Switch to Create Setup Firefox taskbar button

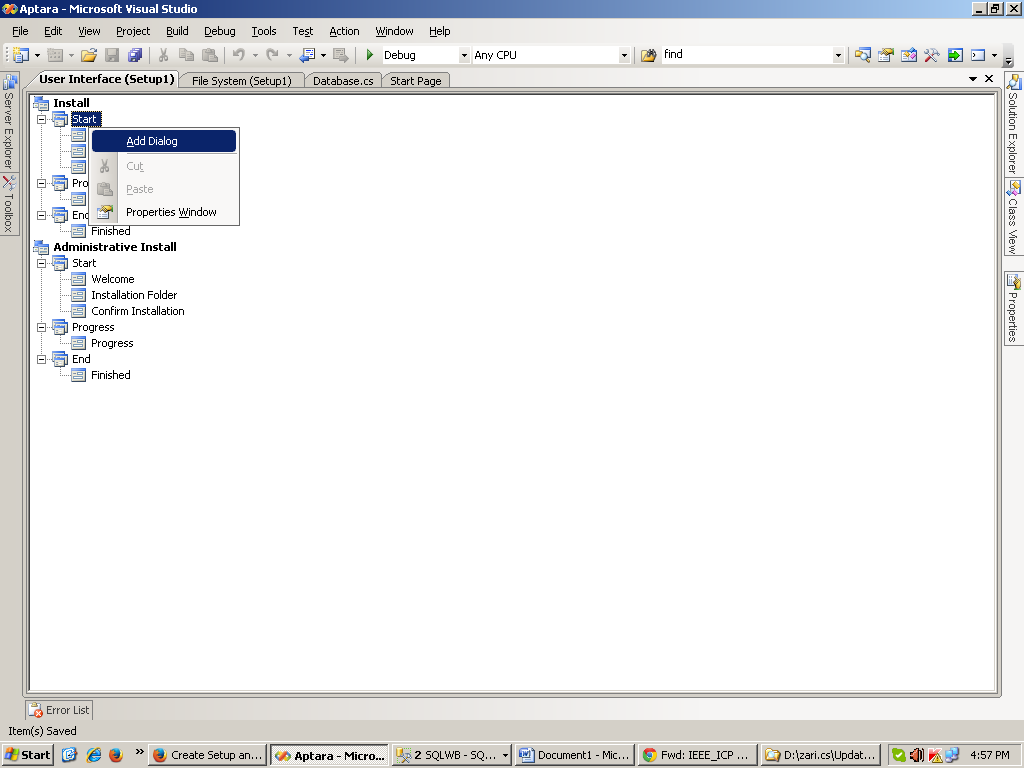[207, 755]
